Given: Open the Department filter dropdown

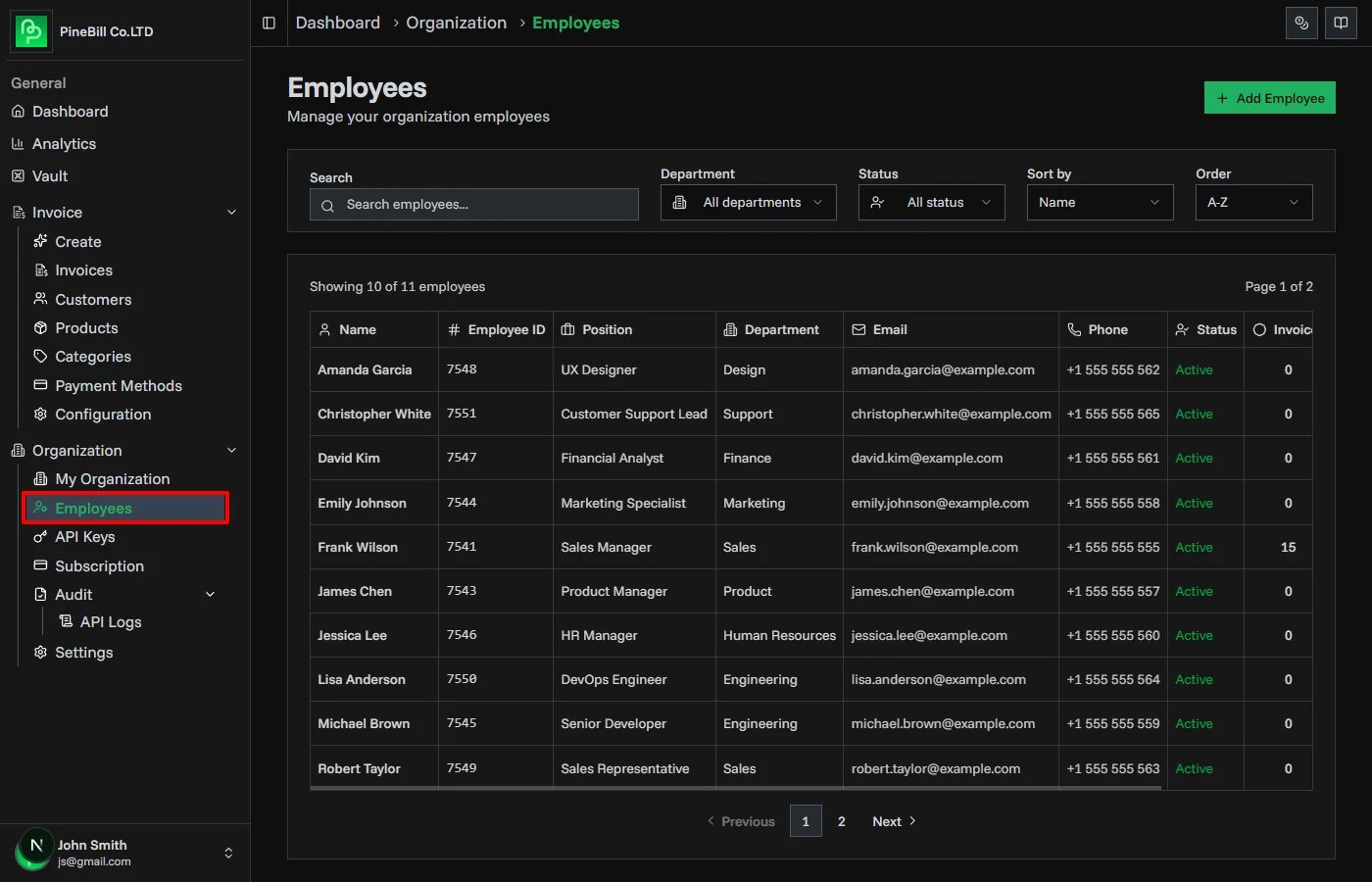Looking at the screenshot, I should [748, 202].
